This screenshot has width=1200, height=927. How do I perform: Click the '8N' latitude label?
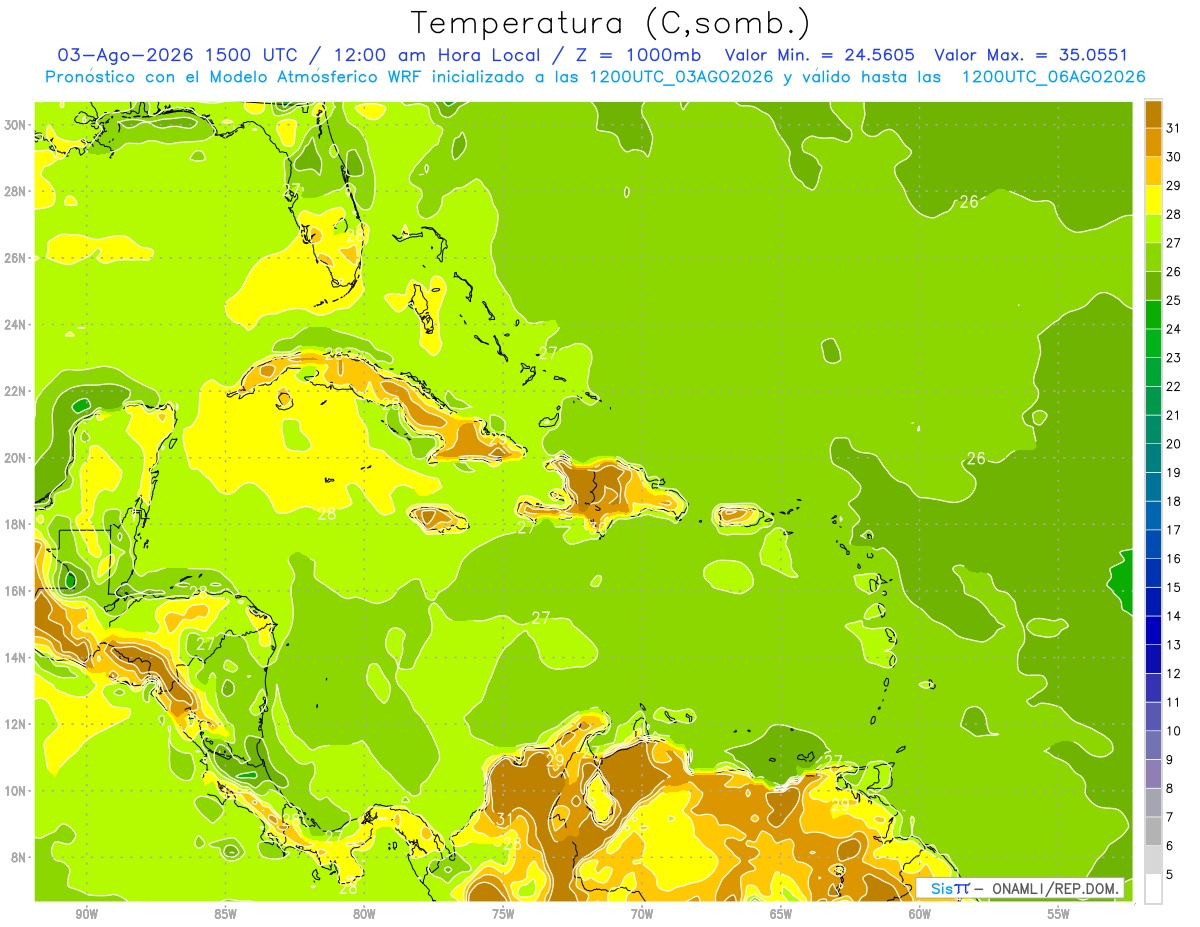(19, 857)
